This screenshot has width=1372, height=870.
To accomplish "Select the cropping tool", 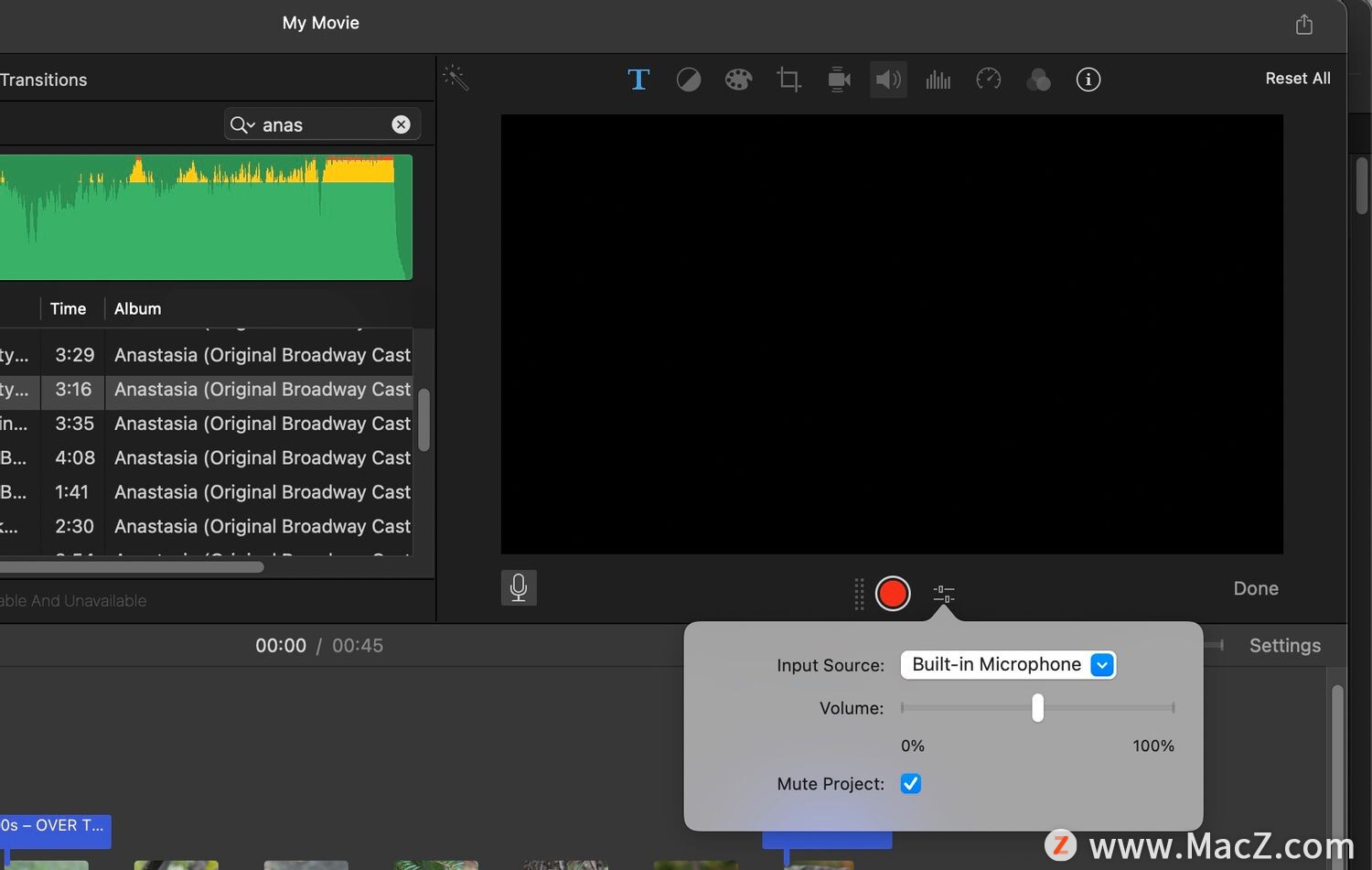I will [788, 80].
